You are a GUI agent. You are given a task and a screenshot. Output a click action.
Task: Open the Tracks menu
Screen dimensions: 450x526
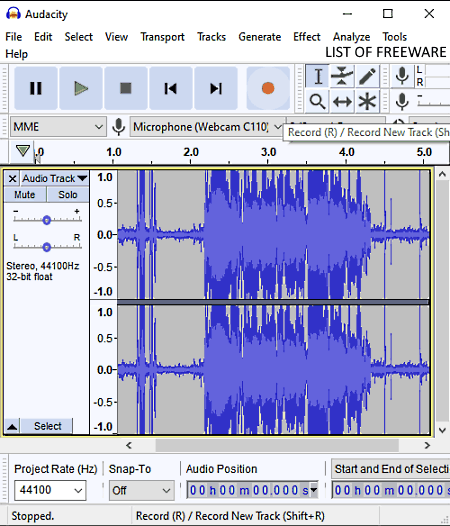211,37
